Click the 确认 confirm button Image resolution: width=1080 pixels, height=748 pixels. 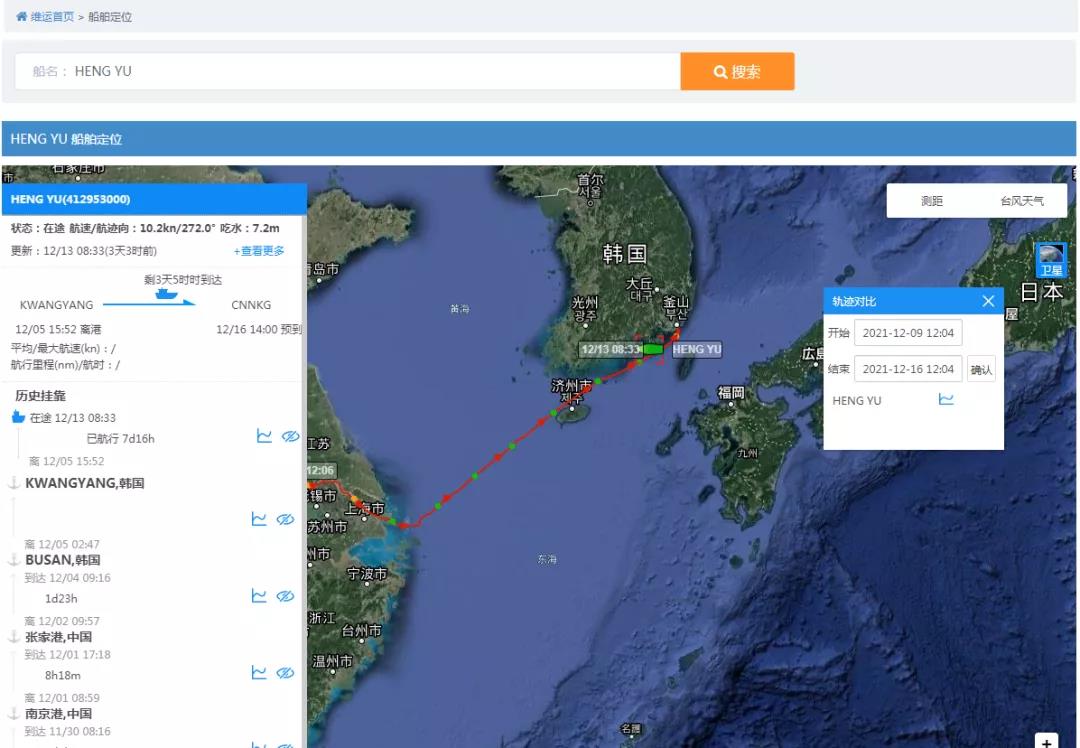[x=981, y=370]
